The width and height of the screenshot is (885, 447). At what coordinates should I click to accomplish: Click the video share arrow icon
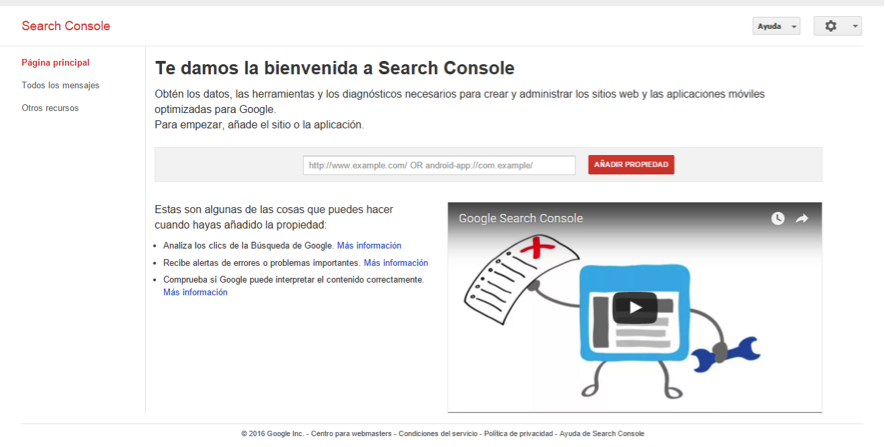(802, 218)
